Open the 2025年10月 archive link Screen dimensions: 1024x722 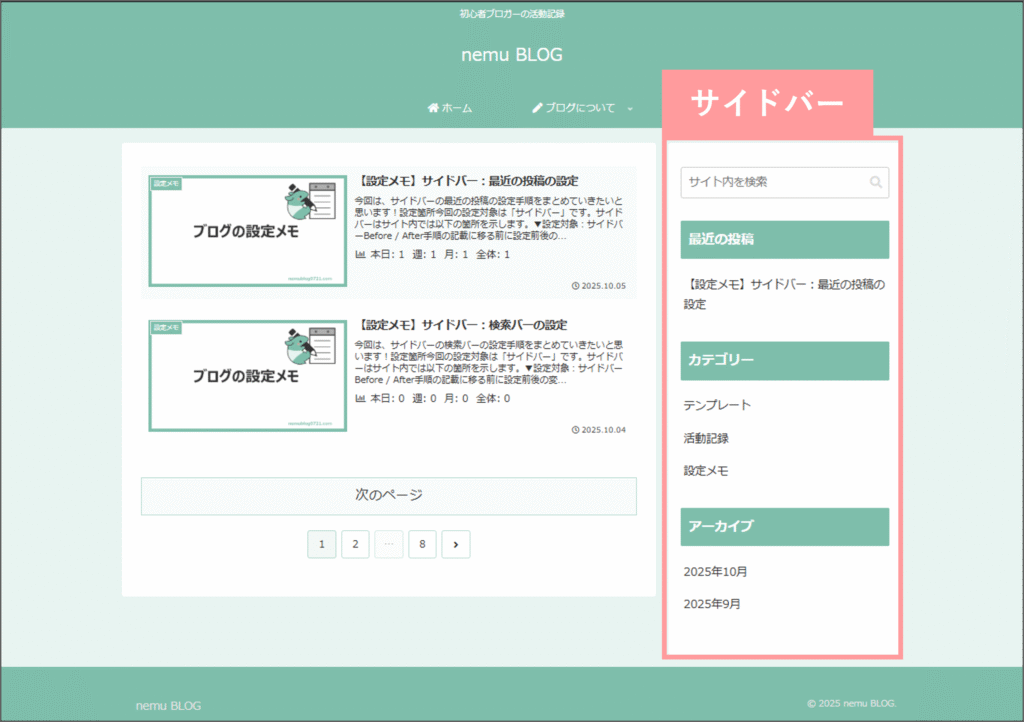pyautogui.click(x=715, y=572)
